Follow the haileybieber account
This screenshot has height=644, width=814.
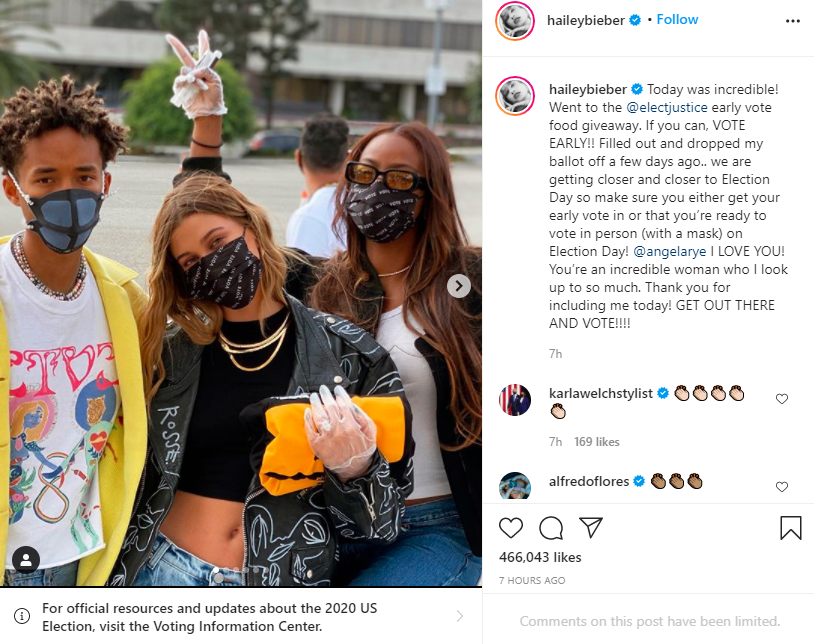[x=677, y=20]
